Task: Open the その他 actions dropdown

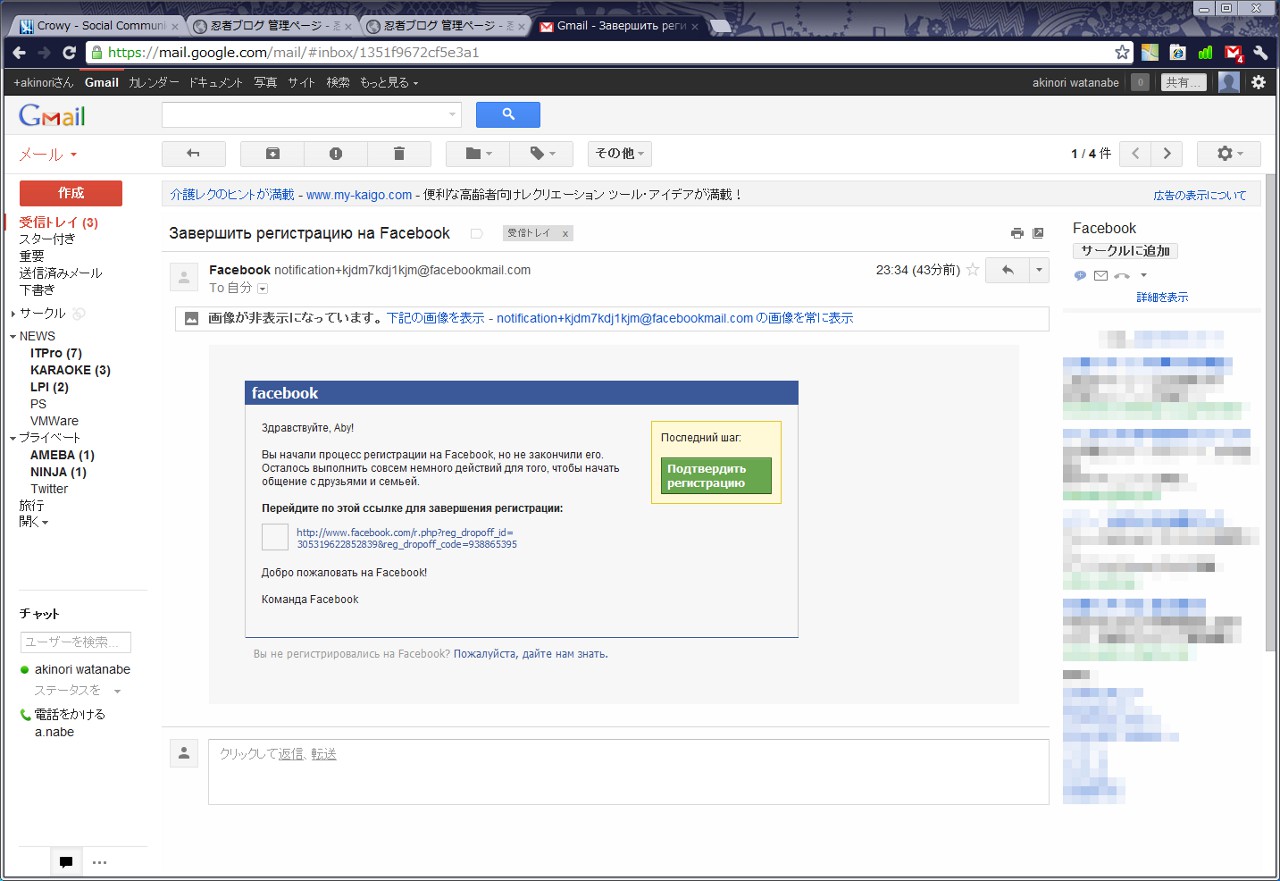Action: coord(620,154)
